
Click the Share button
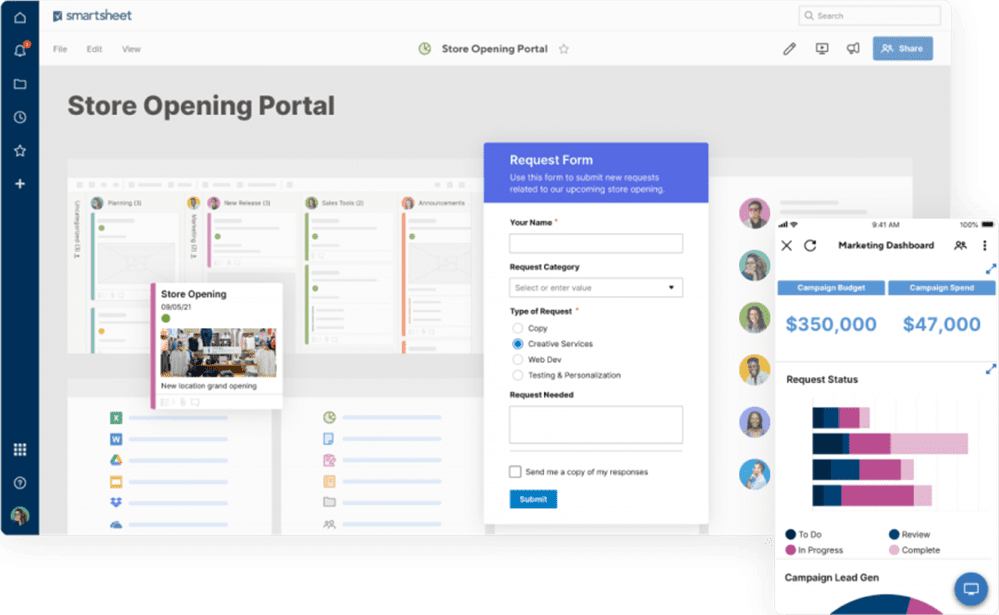903,48
